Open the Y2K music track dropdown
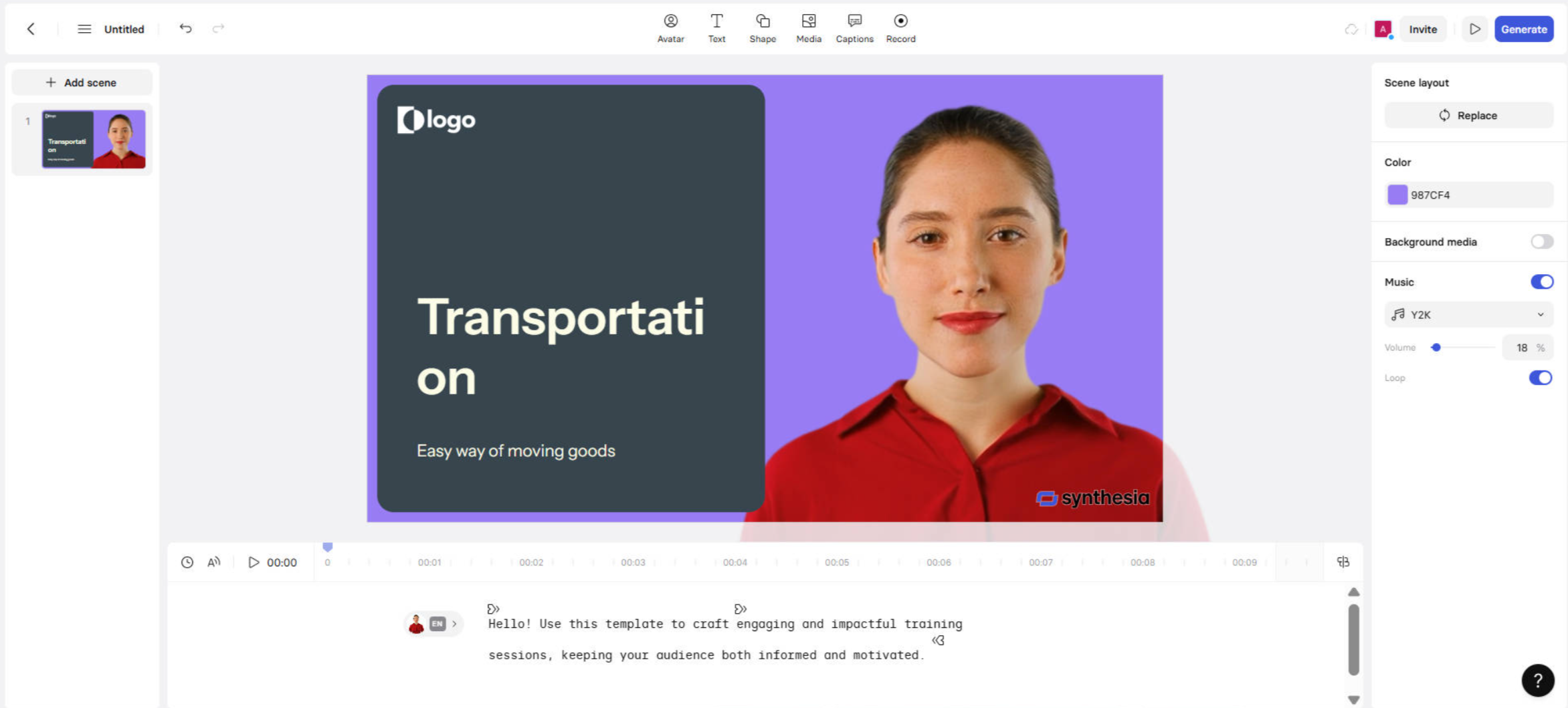1568x708 pixels. [1468, 314]
